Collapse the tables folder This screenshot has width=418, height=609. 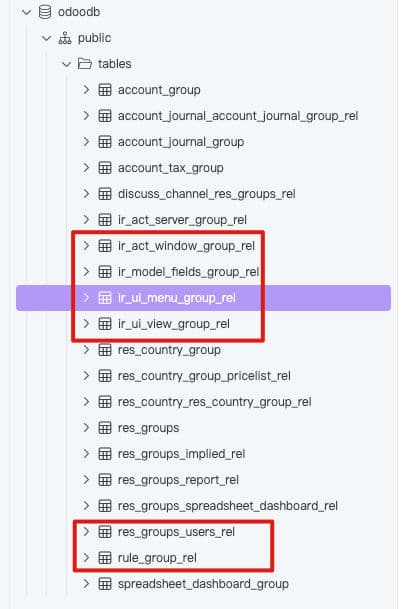pyautogui.click(x=66, y=64)
